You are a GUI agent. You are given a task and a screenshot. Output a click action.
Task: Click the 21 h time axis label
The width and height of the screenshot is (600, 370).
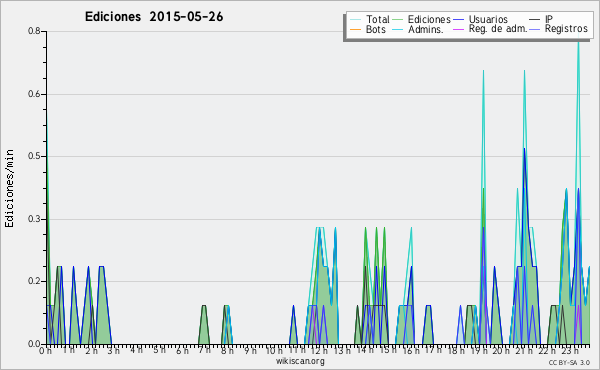pos(524,351)
